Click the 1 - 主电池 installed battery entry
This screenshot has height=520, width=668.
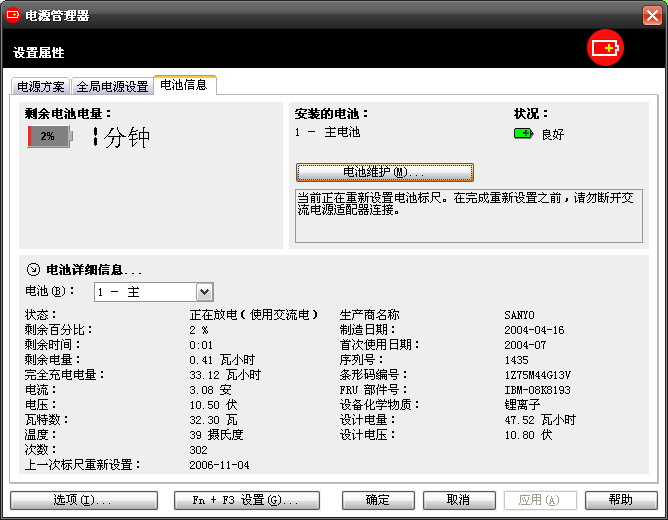coord(327,132)
